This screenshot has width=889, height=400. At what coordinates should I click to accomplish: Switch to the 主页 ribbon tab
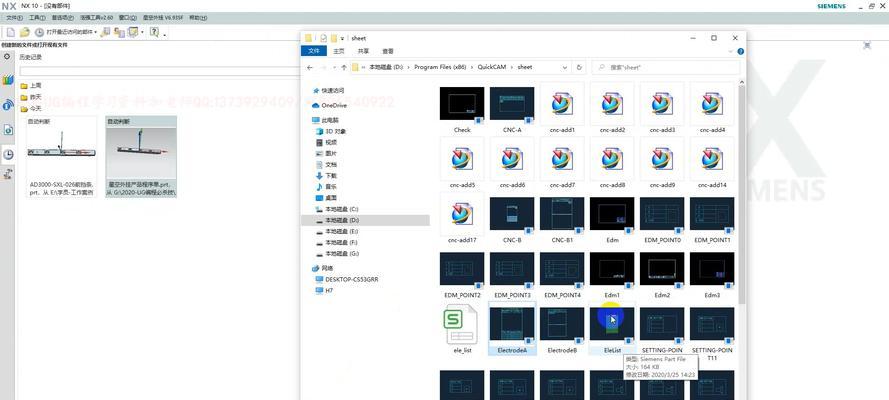tap(338, 51)
